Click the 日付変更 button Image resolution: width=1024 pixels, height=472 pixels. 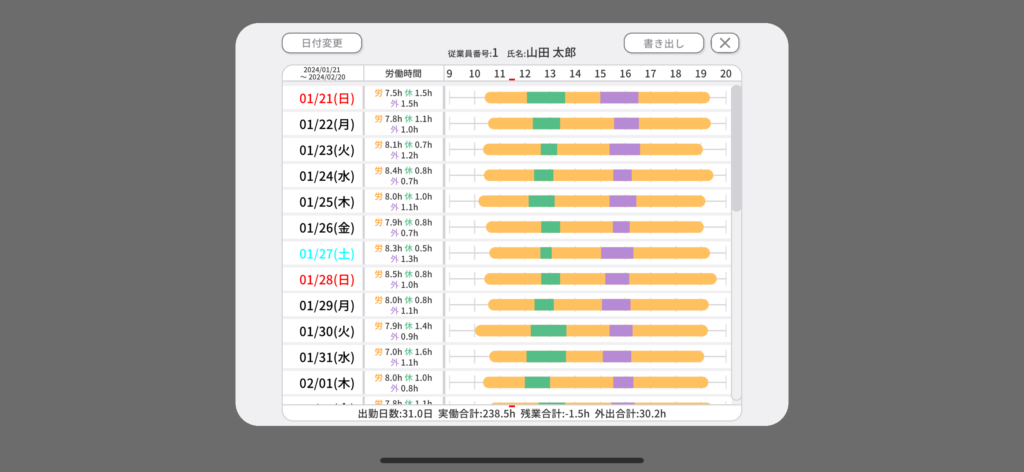[321, 43]
